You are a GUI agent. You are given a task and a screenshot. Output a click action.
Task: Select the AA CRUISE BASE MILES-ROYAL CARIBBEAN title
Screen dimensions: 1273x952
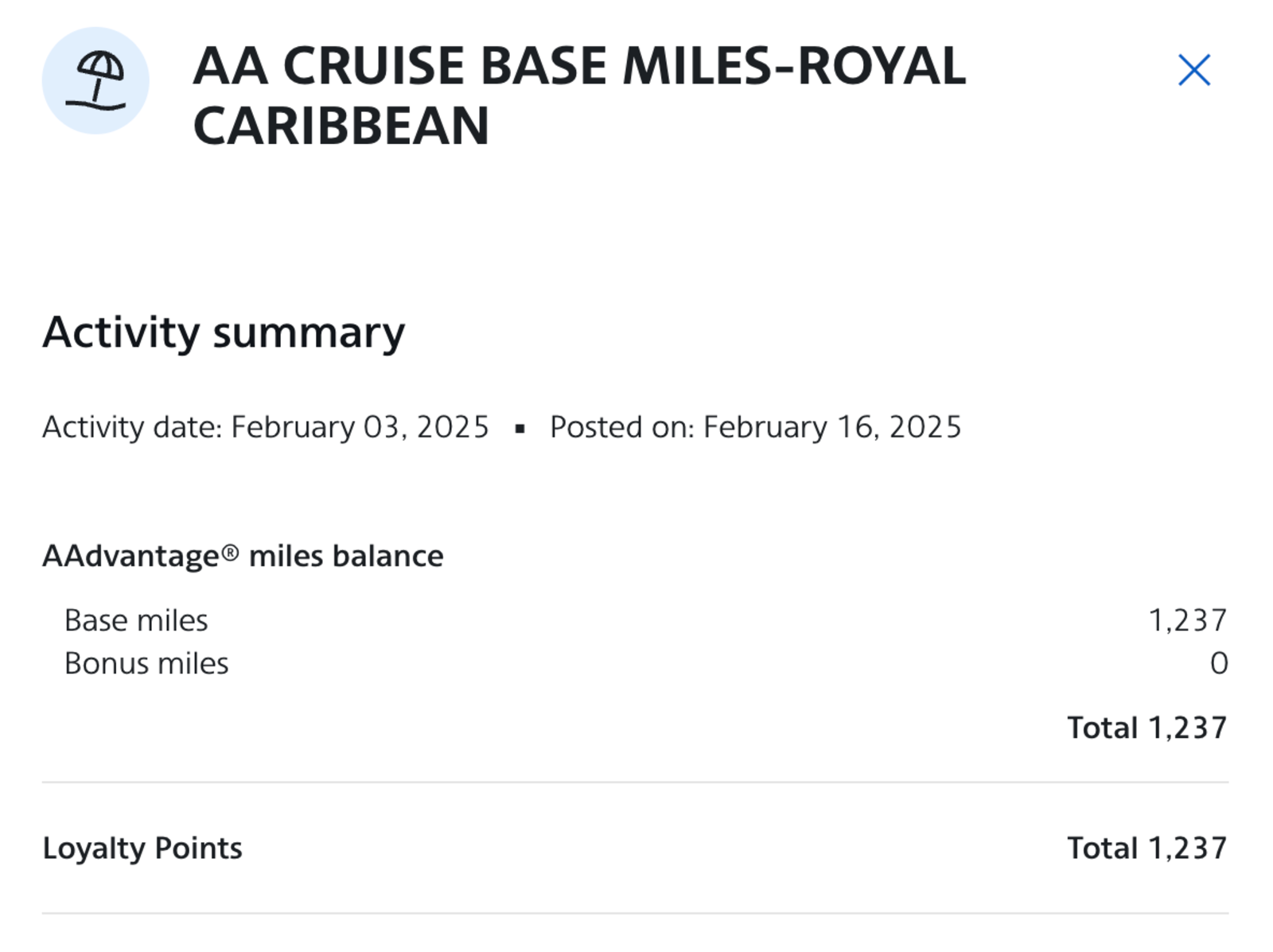pyautogui.click(x=581, y=95)
